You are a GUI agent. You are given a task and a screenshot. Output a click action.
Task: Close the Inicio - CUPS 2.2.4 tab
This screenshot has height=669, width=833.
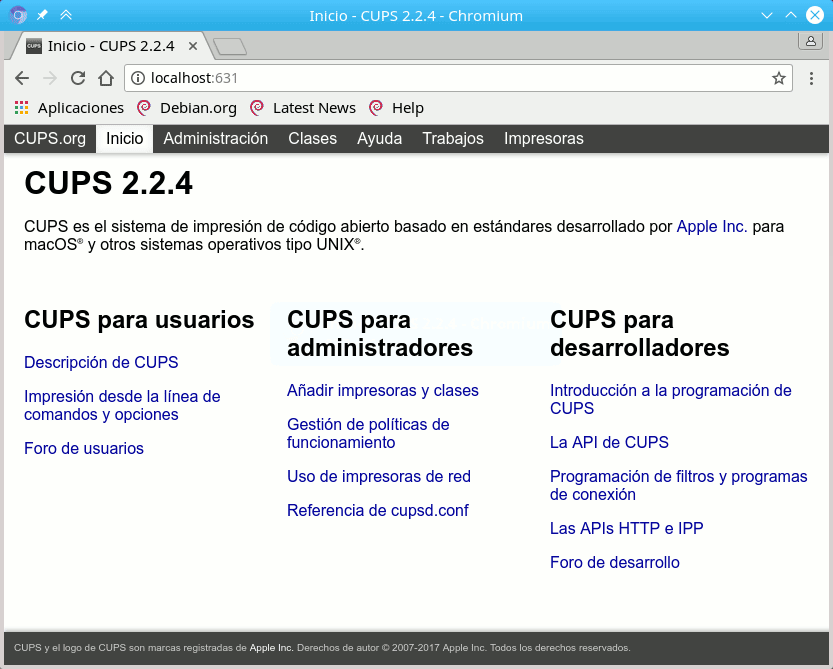(193, 46)
